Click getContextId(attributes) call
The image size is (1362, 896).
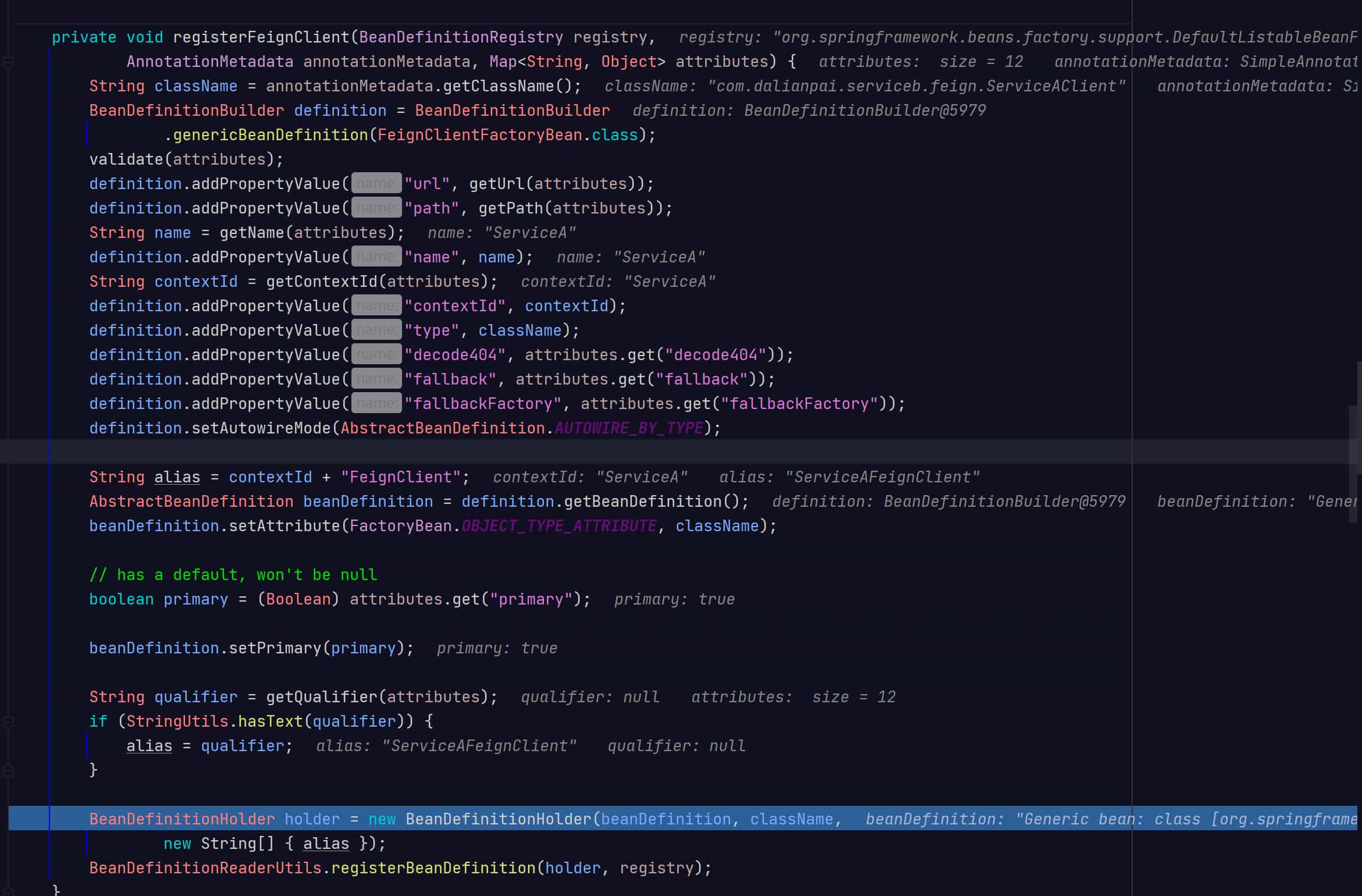tap(377, 282)
